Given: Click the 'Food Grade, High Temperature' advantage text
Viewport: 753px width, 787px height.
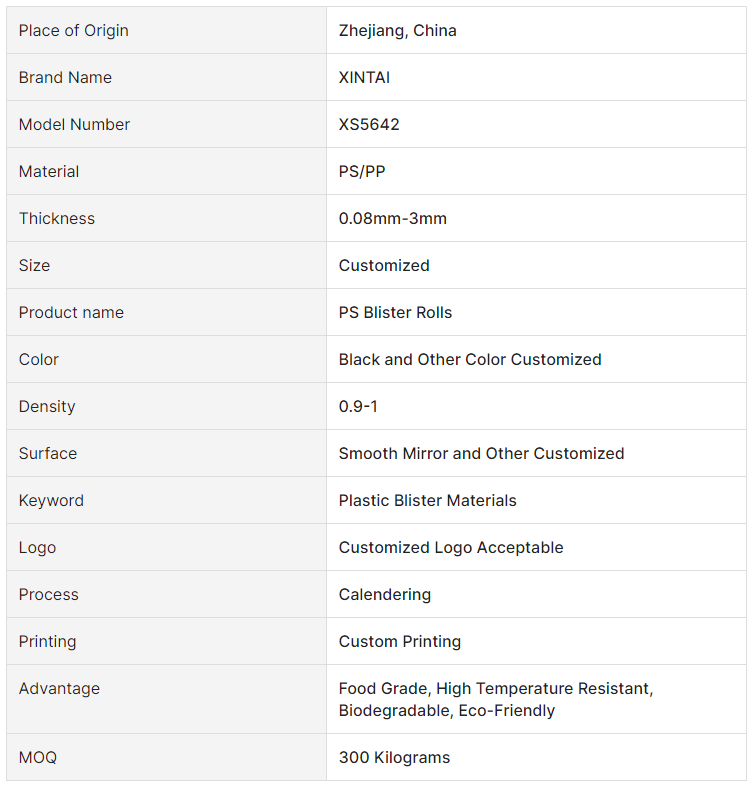Looking at the screenshot, I should point(495,689).
